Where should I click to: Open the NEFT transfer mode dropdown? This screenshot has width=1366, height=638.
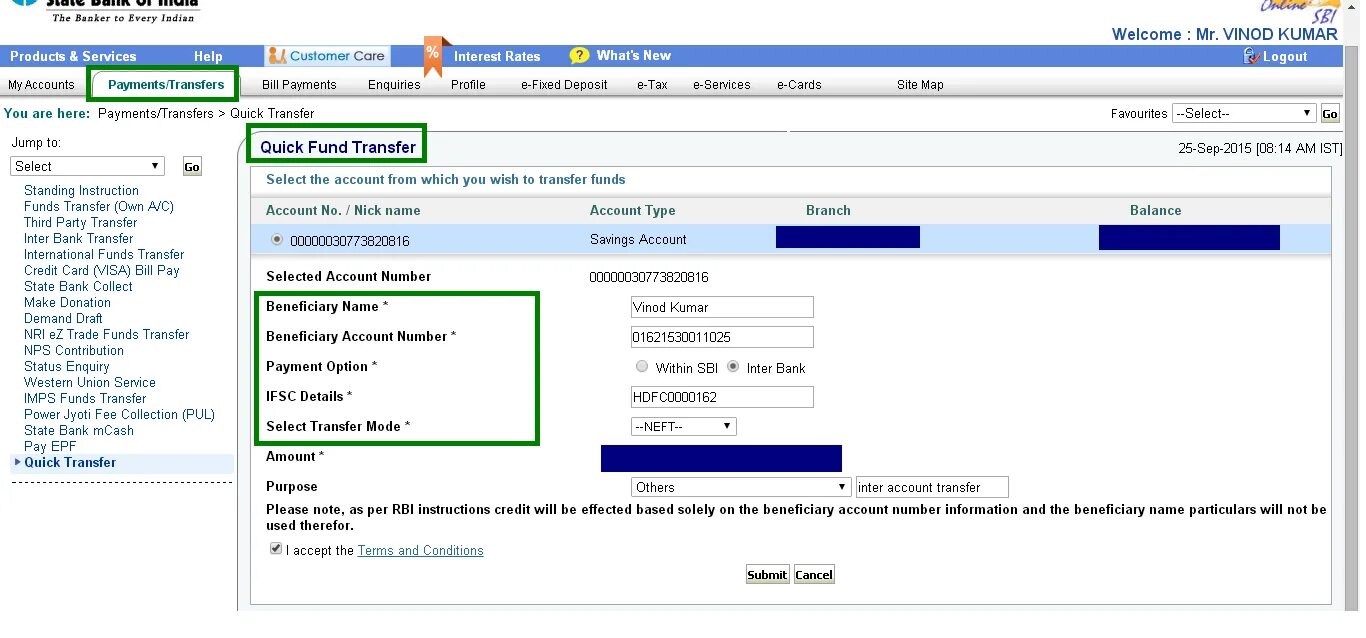[684, 426]
